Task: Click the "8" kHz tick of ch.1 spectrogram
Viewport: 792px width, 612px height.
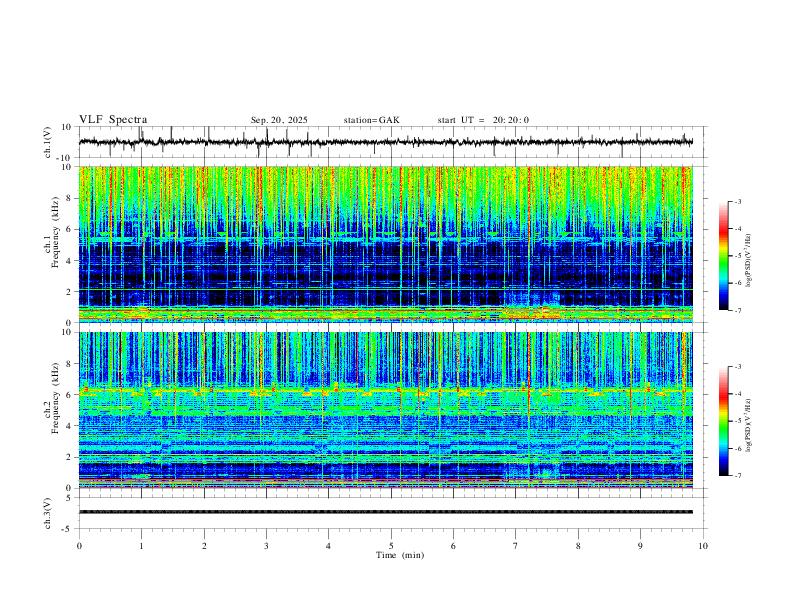Action: pos(70,198)
